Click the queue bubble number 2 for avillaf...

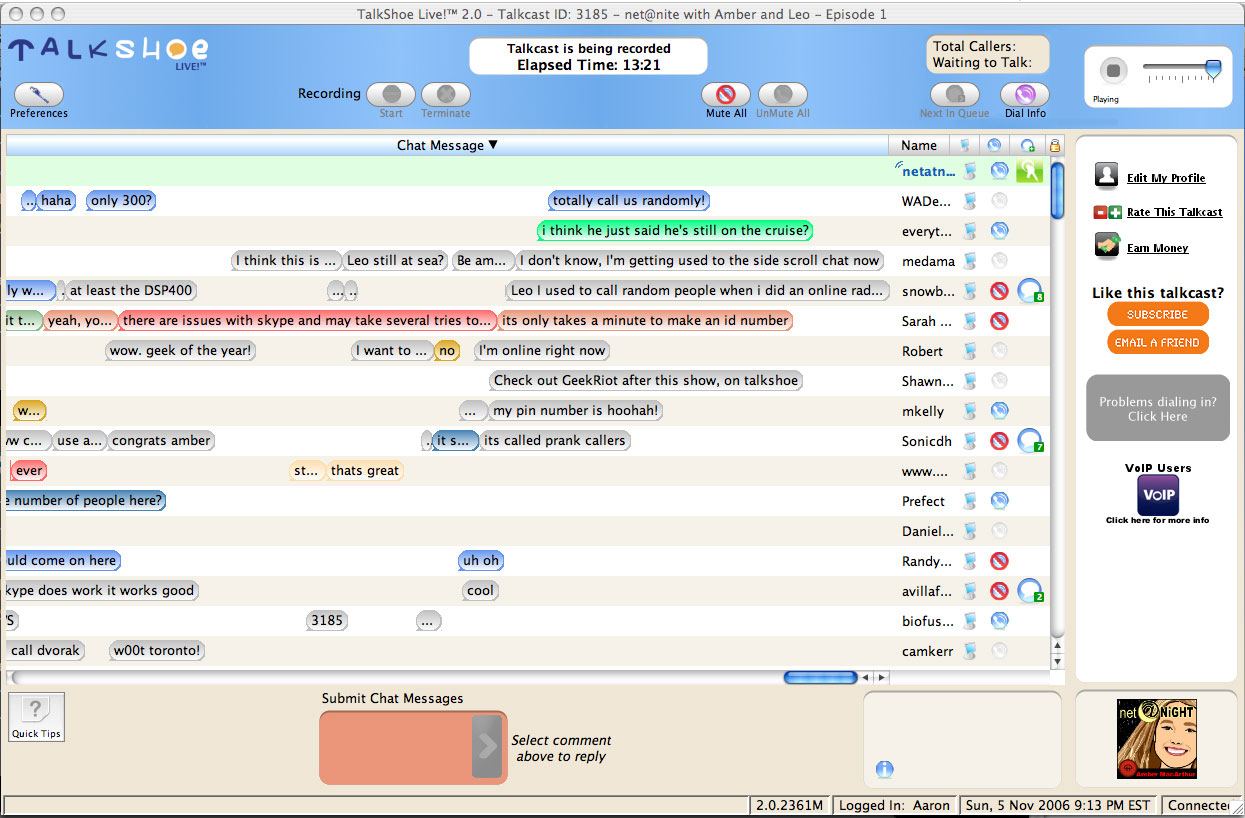pyautogui.click(x=1030, y=591)
